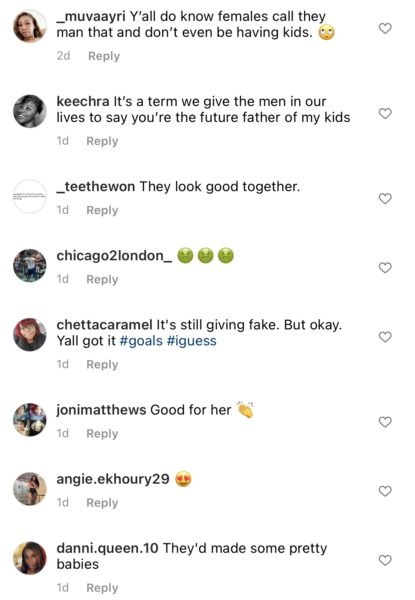Like _muvaayri's comment with the heart icon
415x600 pixels.
[385, 28]
